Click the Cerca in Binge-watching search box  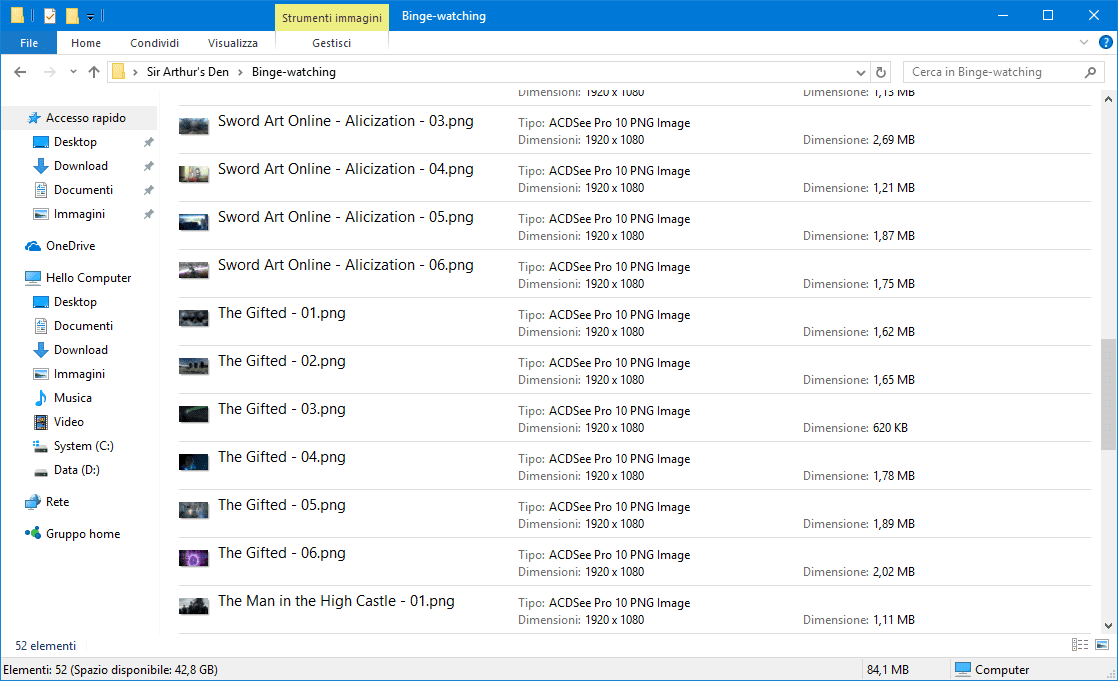pos(995,72)
